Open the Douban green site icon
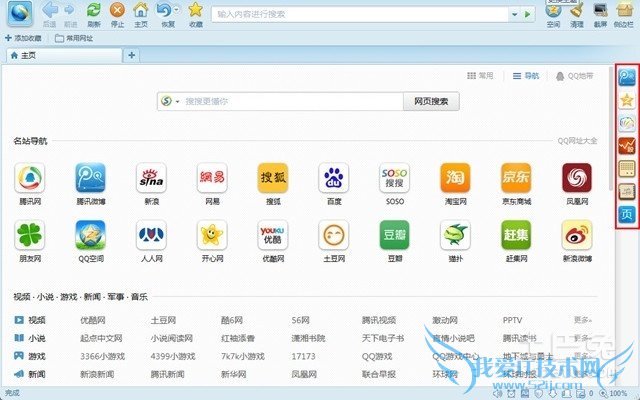Image resolution: width=640 pixels, height=400 pixels. [x=395, y=235]
